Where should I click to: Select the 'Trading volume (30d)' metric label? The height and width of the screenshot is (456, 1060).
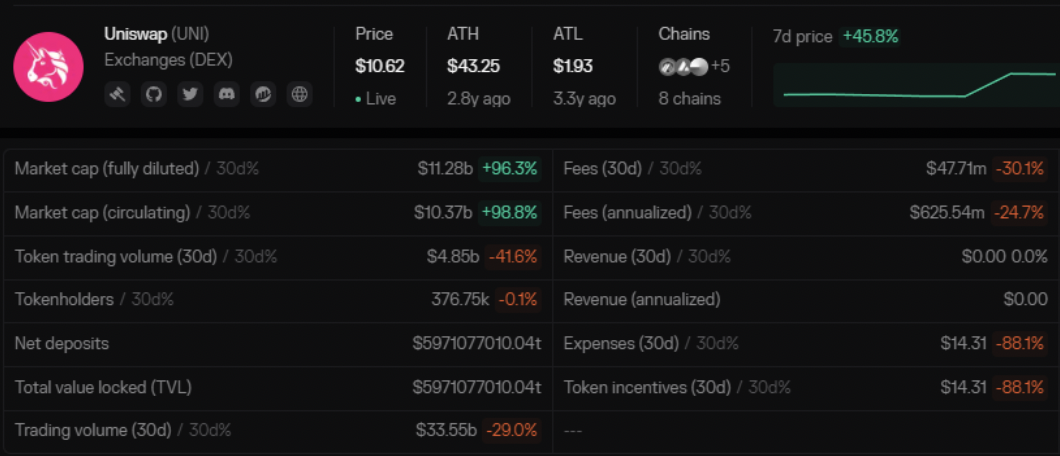pos(93,430)
